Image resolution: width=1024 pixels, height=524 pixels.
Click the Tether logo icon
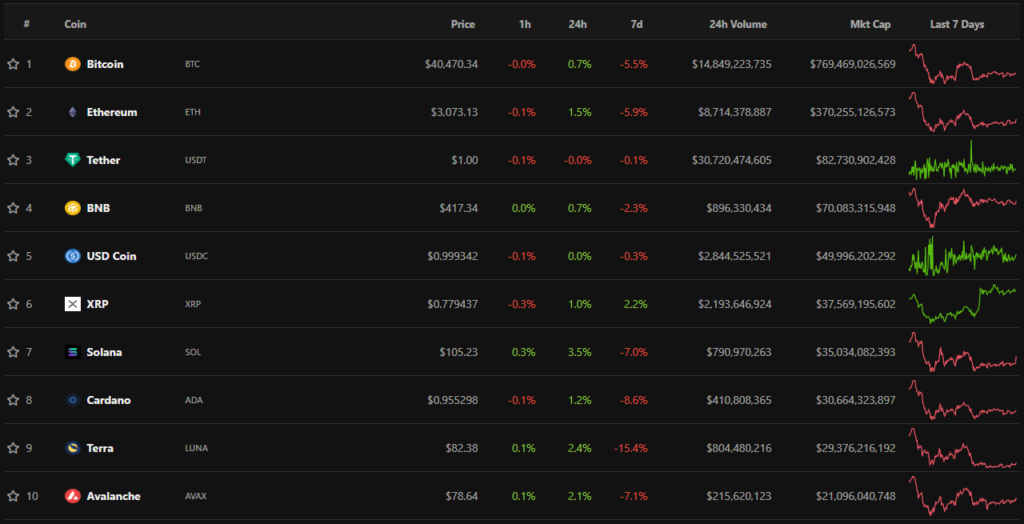[72, 160]
